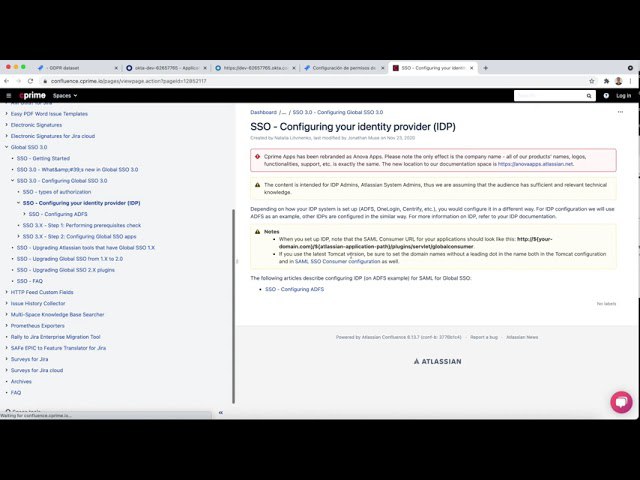Viewport: 640px width, 480px height.
Task: Open Multi-Space Knowledge Base Searcher
Action: click(x=58, y=315)
